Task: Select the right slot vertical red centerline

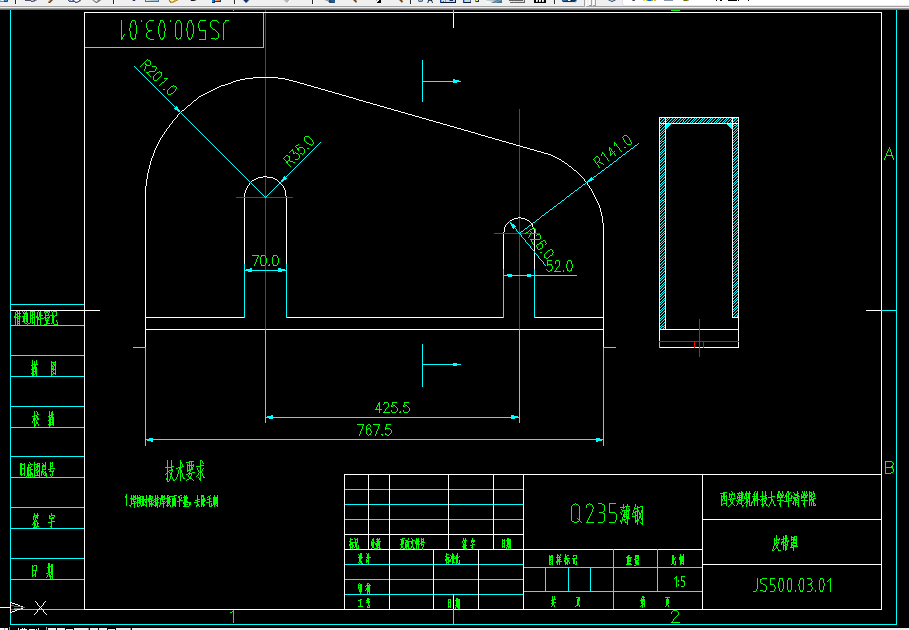Action: coord(519,219)
